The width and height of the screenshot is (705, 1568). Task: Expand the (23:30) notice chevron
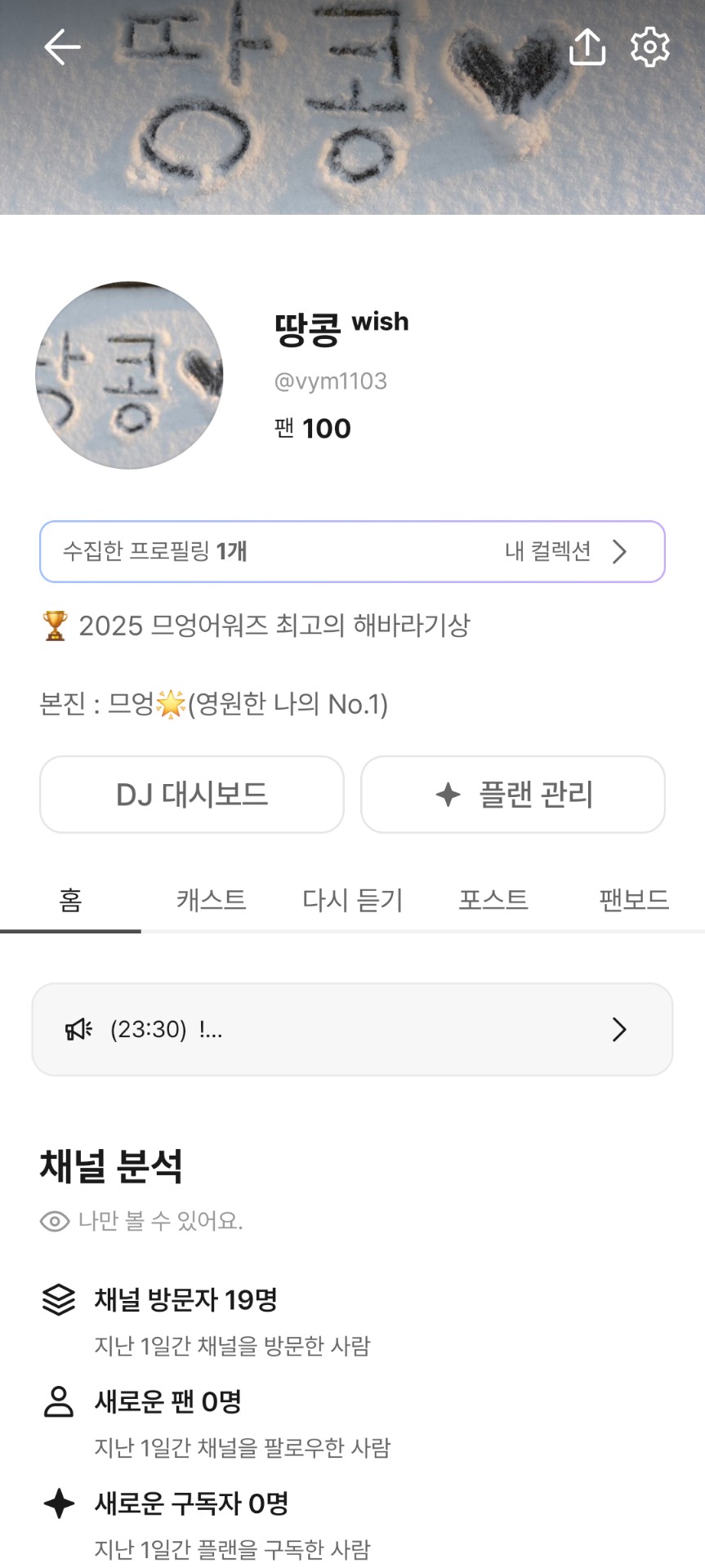619,1029
